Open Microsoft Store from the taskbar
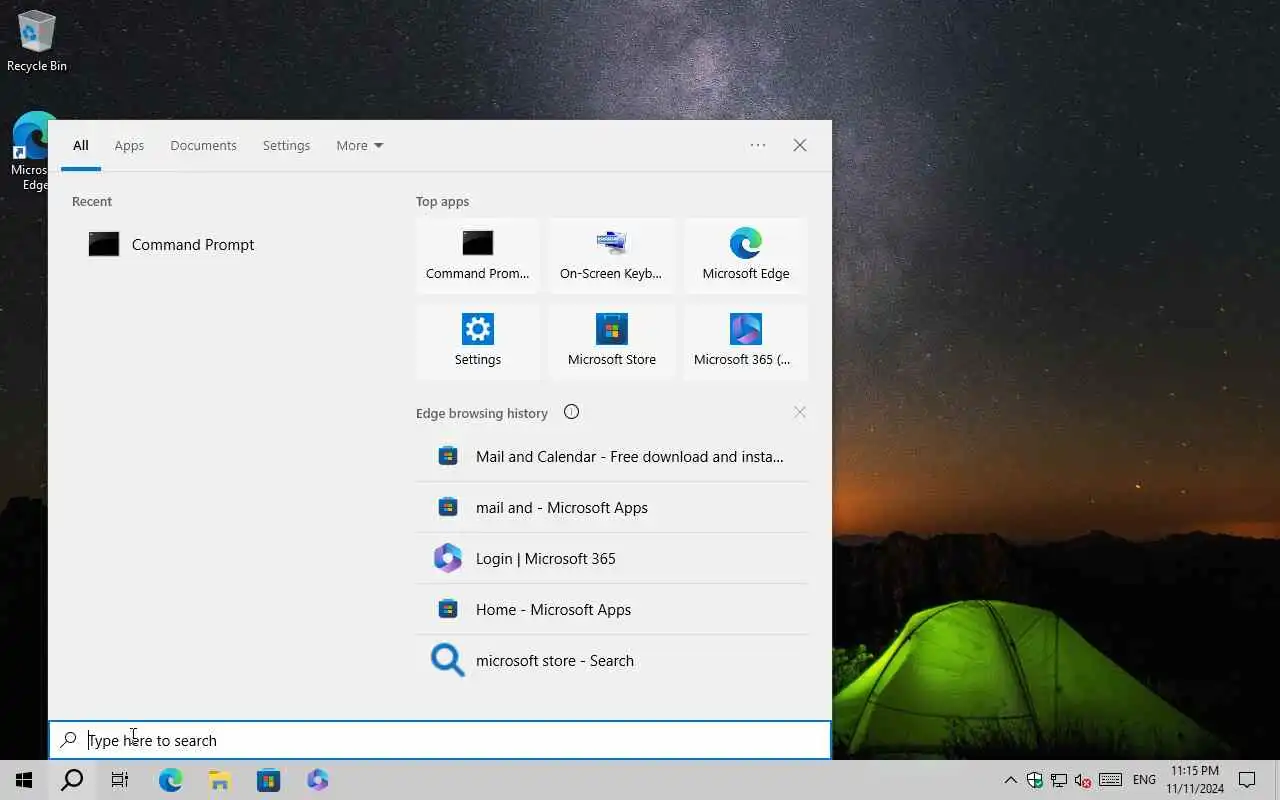The width and height of the screenshot is (1280, 800). [268, 780]
